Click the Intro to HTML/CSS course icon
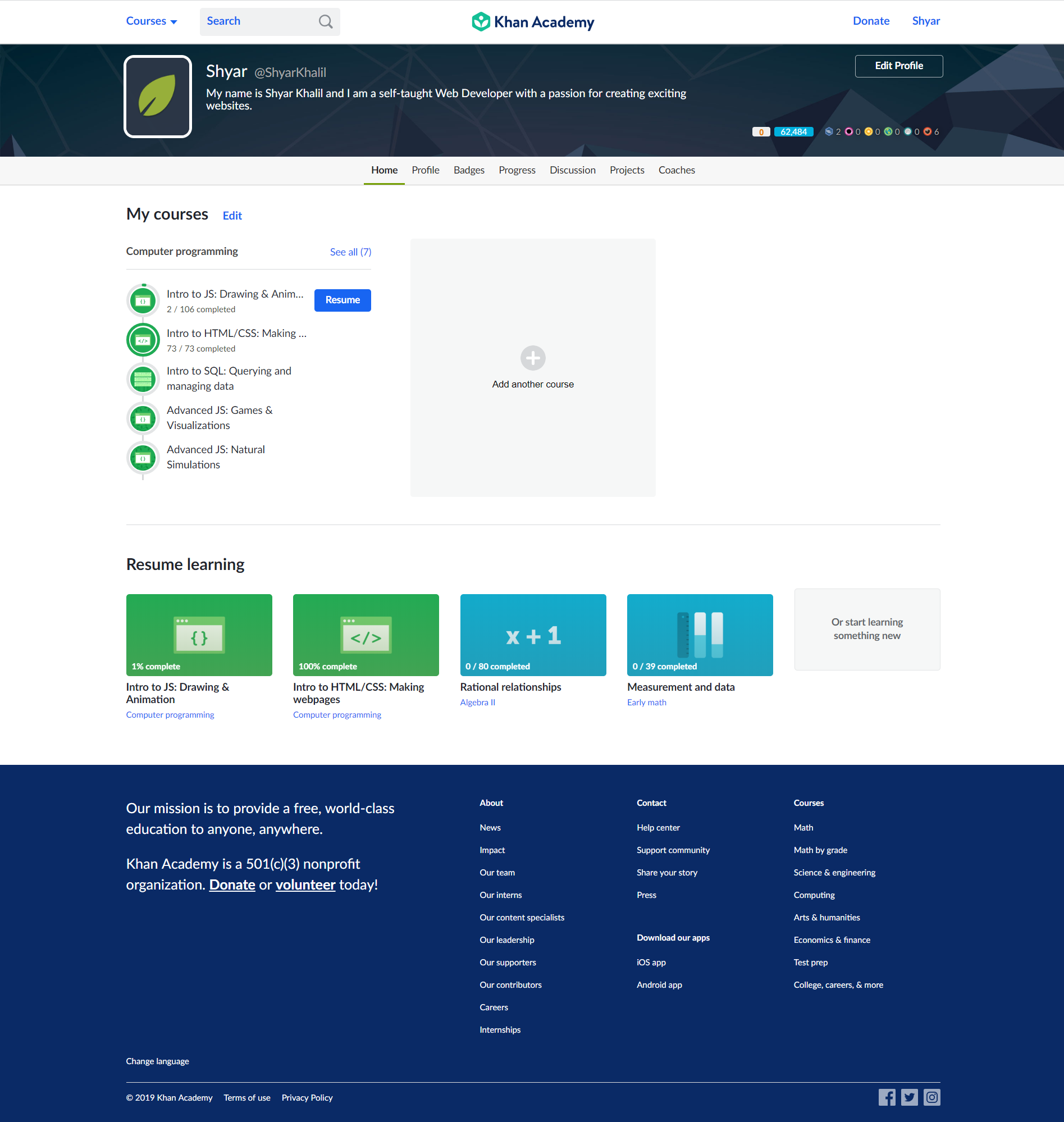 143,340
